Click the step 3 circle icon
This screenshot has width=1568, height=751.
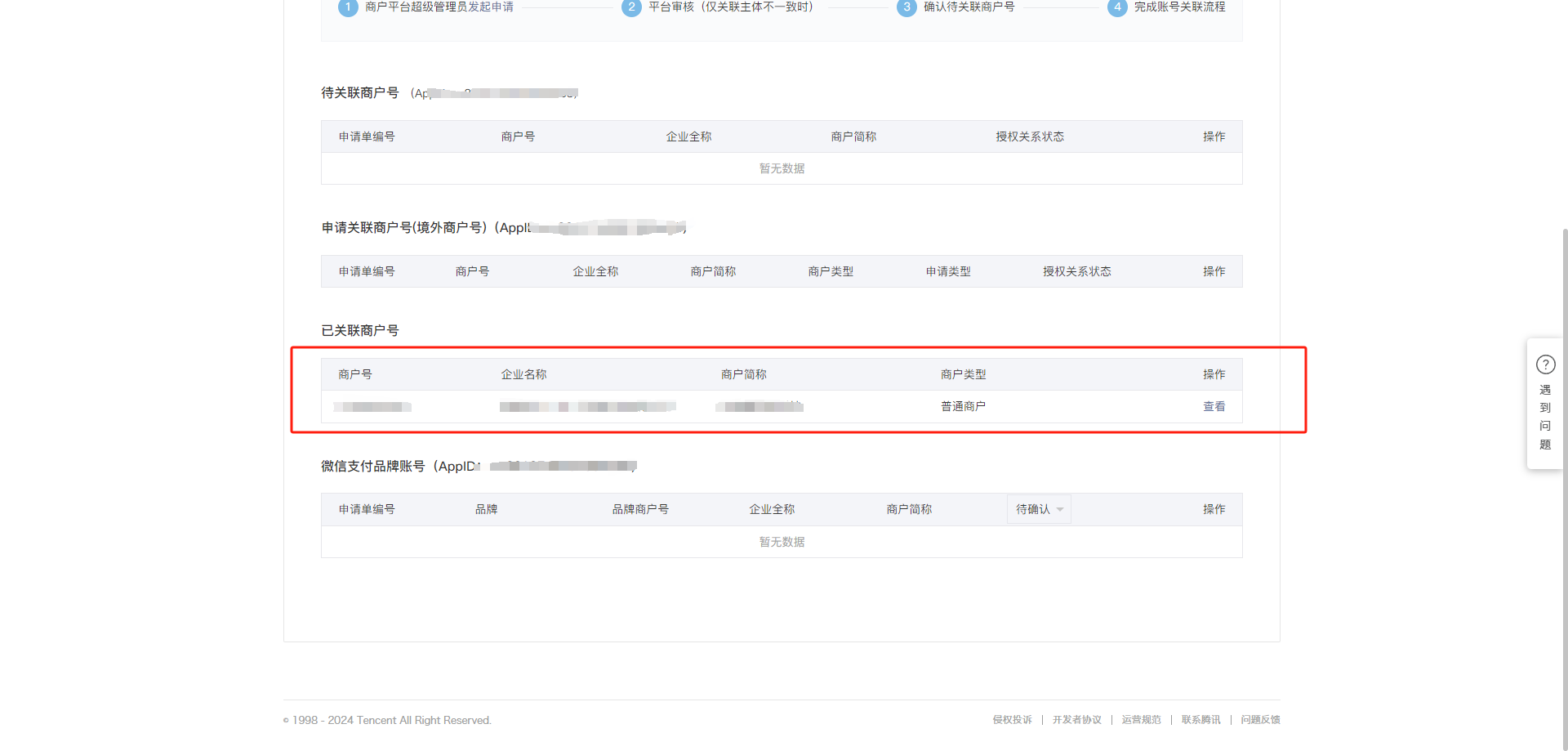pyautogui.click(x=906, y=7)
